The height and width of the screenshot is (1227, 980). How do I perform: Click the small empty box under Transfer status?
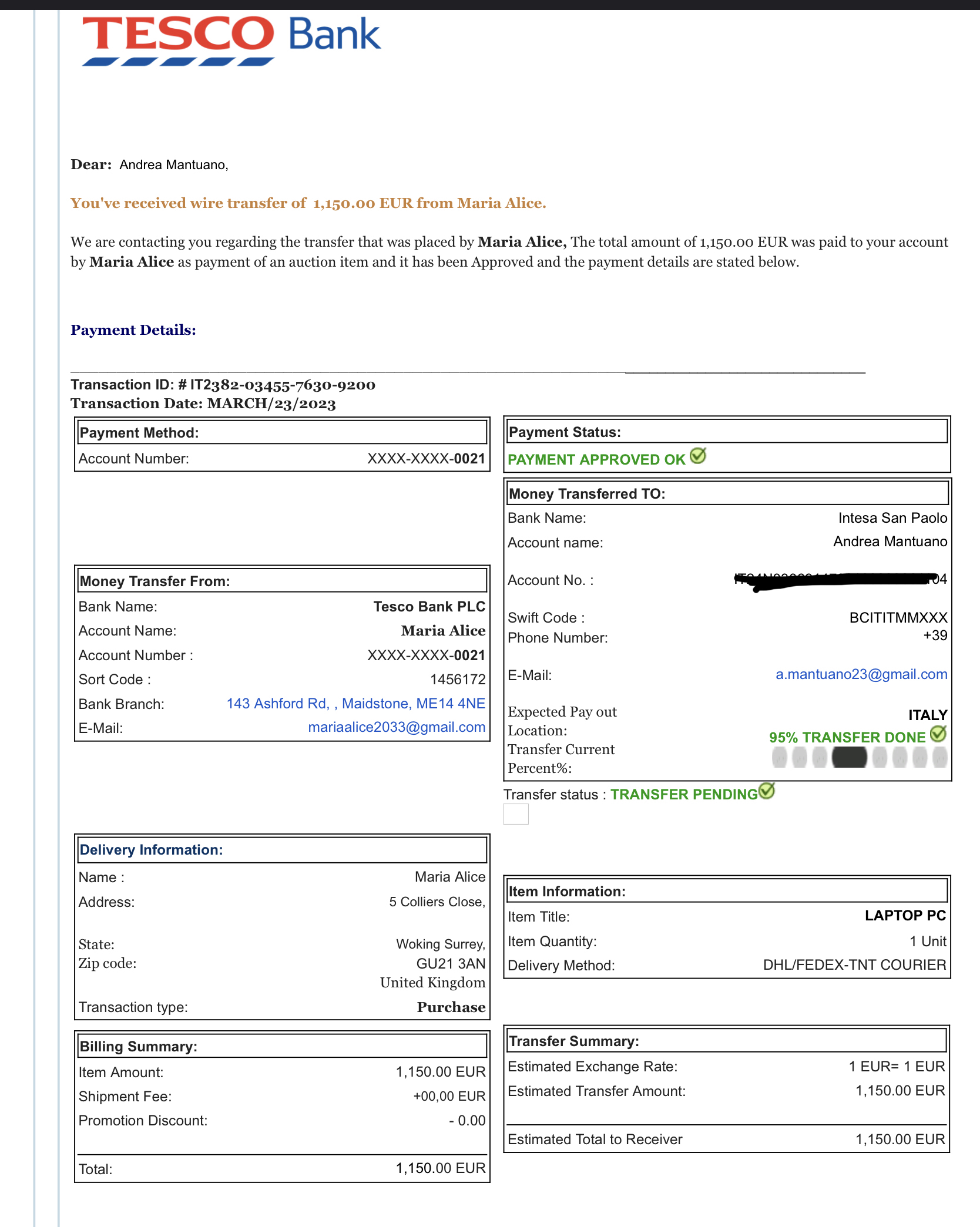pyautogui.click(x=516, y=814)
